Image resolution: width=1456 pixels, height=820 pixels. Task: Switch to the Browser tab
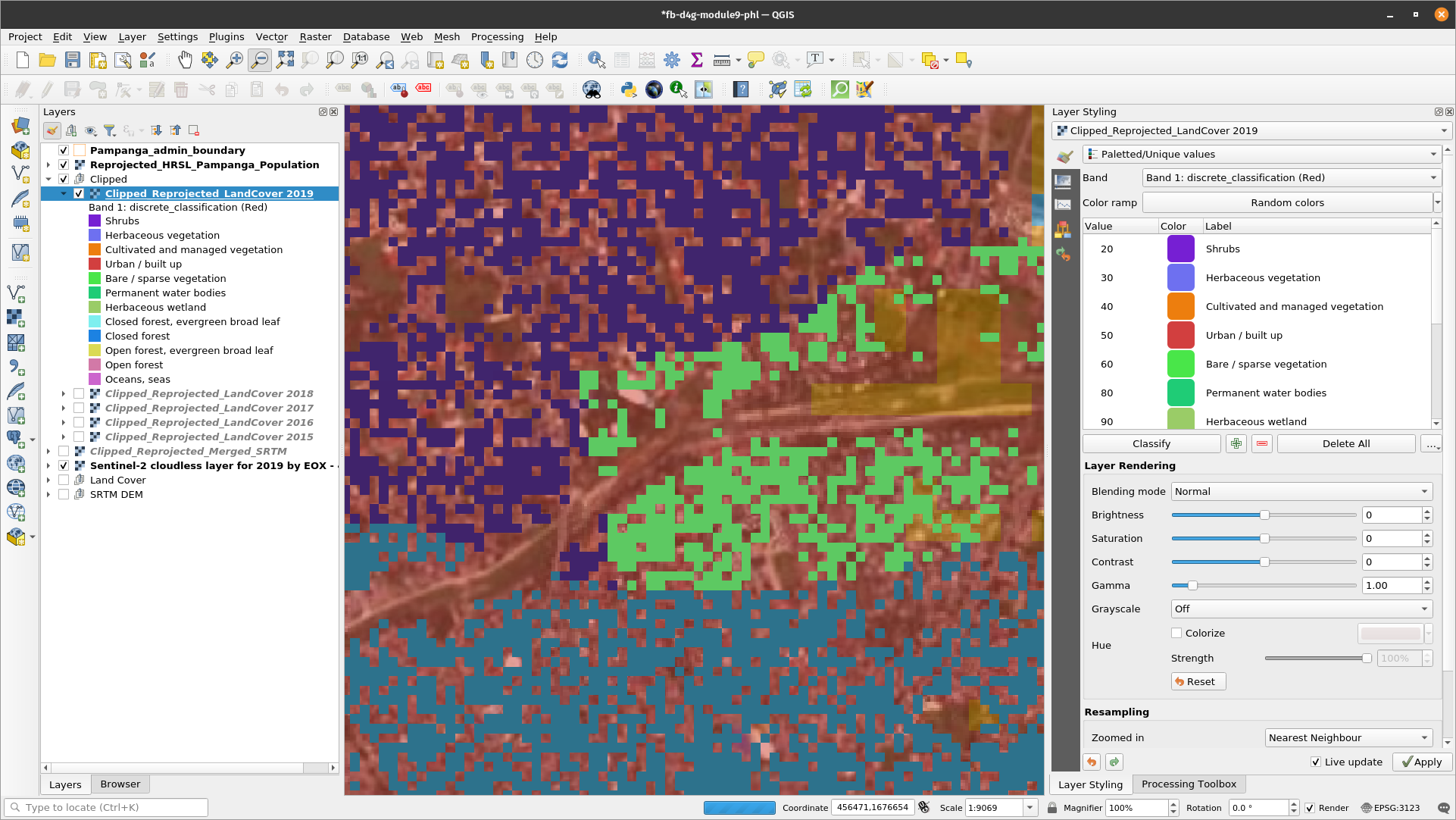120,784
